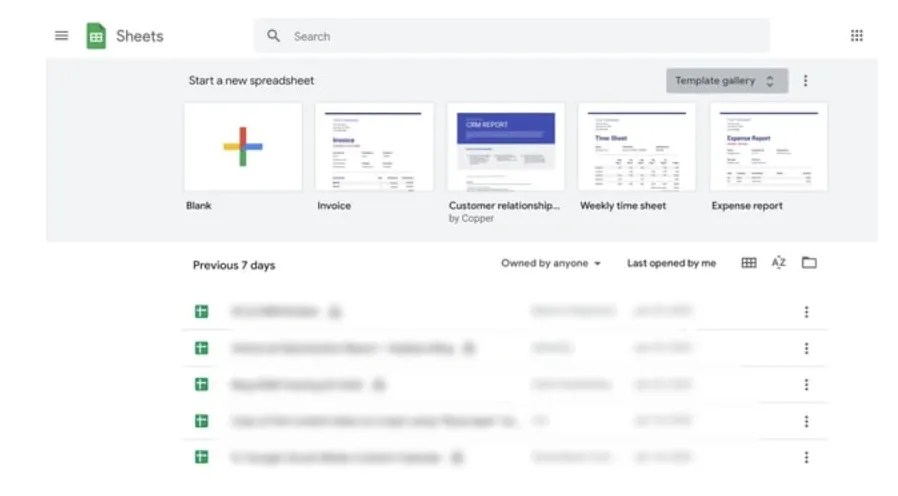
Task: Open the file picker folder icon
Action: tap(809, 263)
